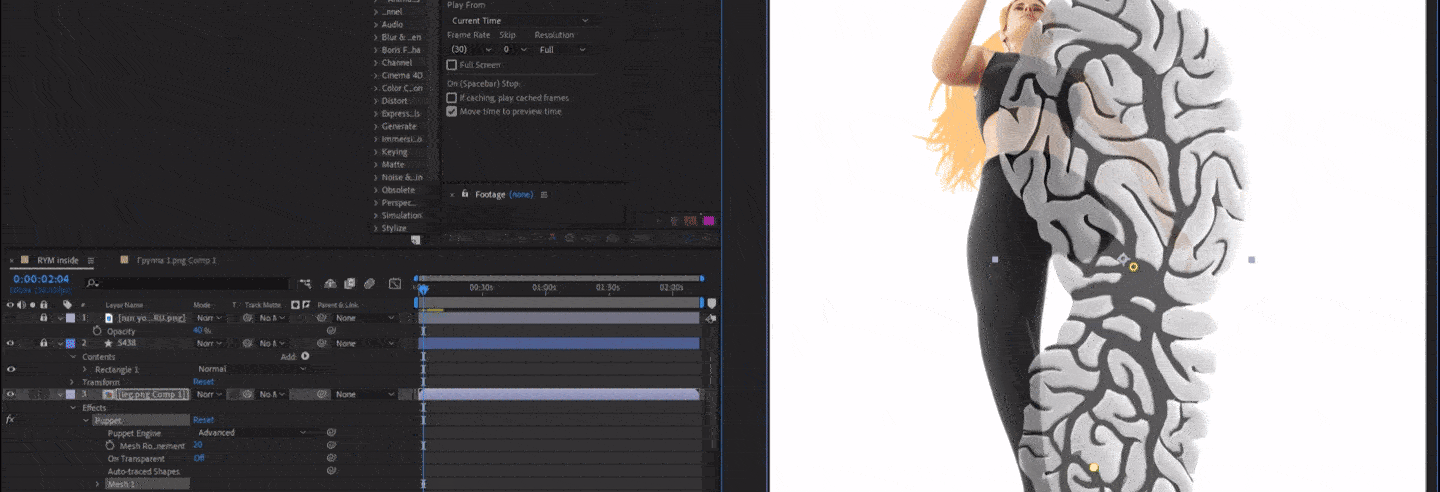
Task: Open the Play From Current Time dropdown
Action: (519, 20)
